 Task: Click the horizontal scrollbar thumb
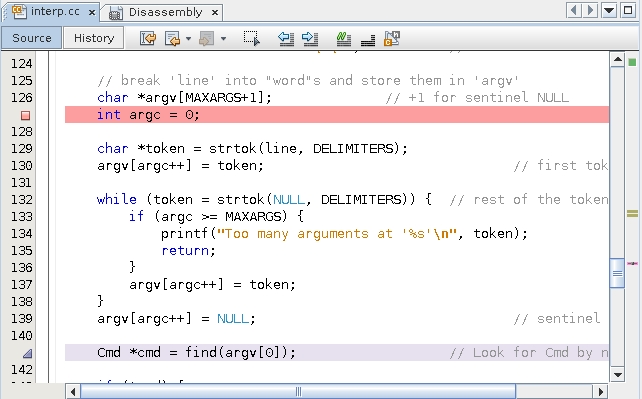click(x=298, y=392)
